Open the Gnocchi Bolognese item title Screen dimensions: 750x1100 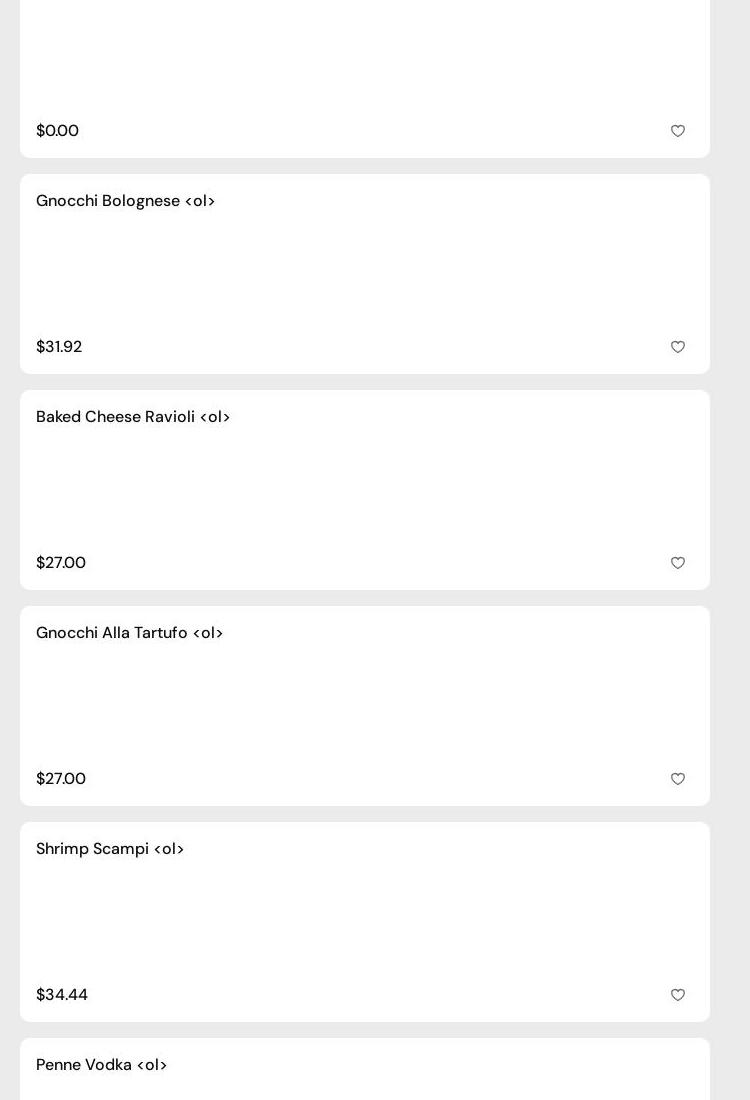(x=125, y=201)
